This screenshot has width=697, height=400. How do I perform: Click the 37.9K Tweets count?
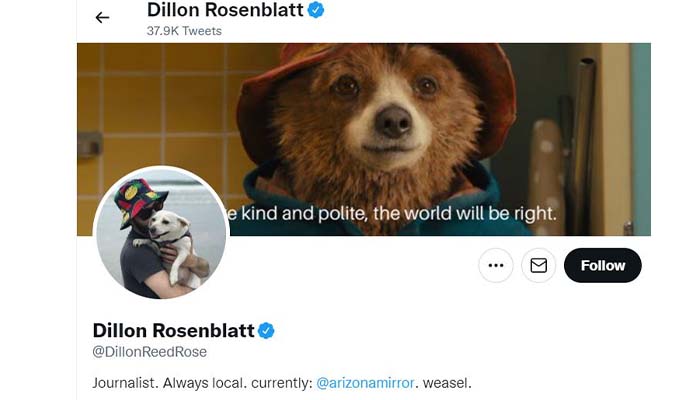(184, 31)
